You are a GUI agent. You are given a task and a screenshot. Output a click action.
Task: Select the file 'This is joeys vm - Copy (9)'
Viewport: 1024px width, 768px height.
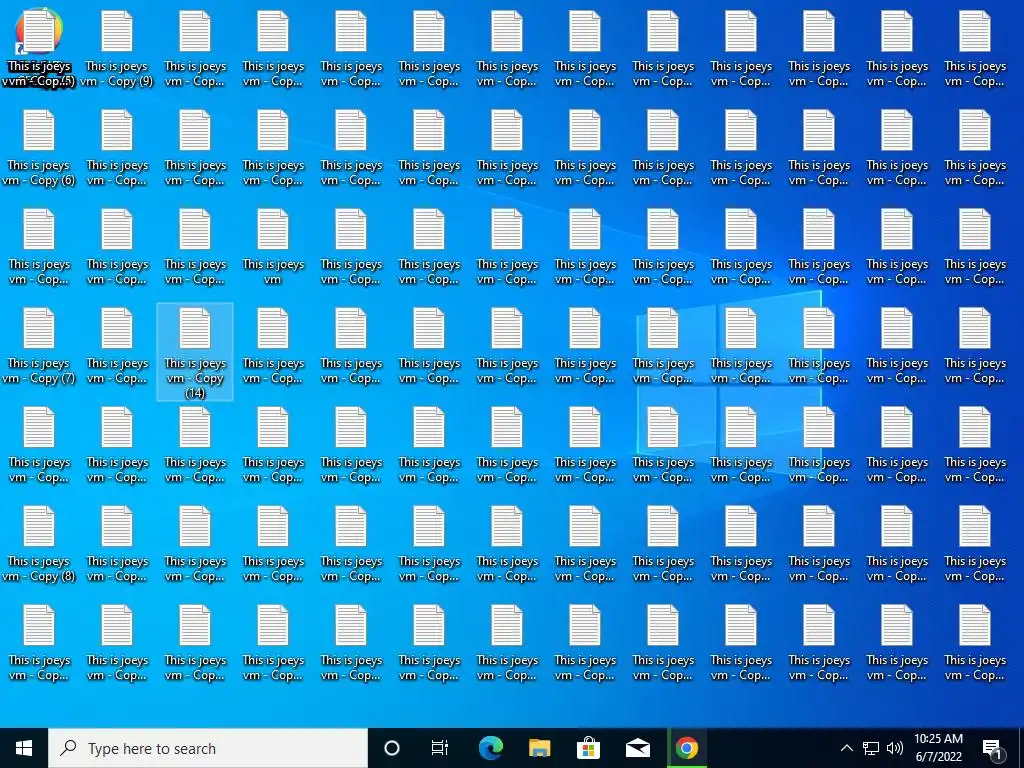pyautogui.click(x=117, y=48)
